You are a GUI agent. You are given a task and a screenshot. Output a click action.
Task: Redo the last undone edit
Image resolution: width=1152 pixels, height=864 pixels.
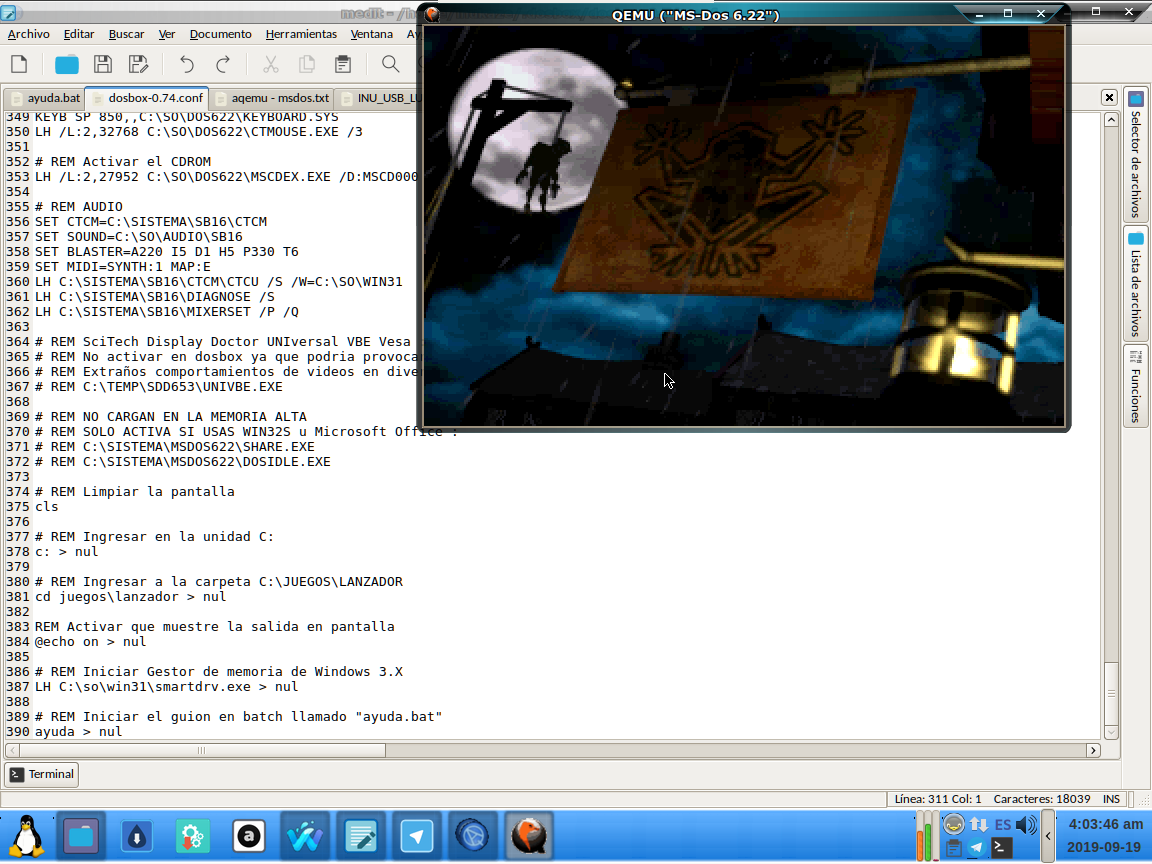click(223, 65)
